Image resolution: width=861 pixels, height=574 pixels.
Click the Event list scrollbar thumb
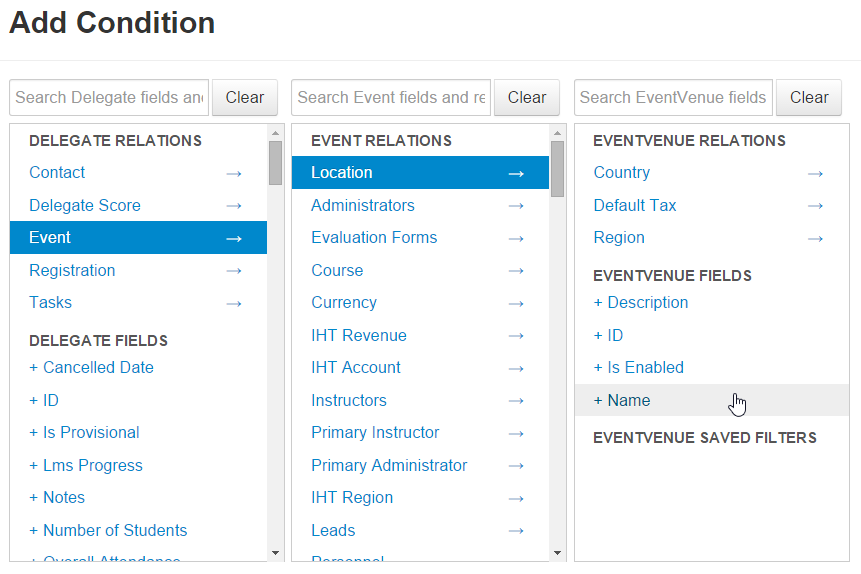[x=557, y=169]
